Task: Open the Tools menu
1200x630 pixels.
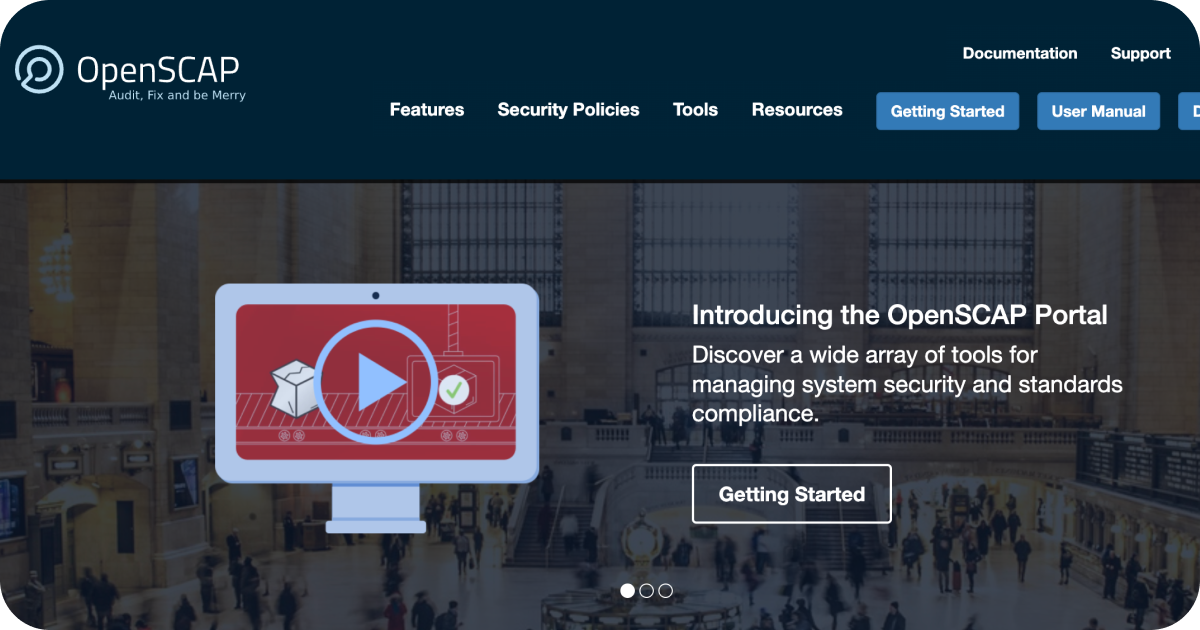Action: pos(695,110)
